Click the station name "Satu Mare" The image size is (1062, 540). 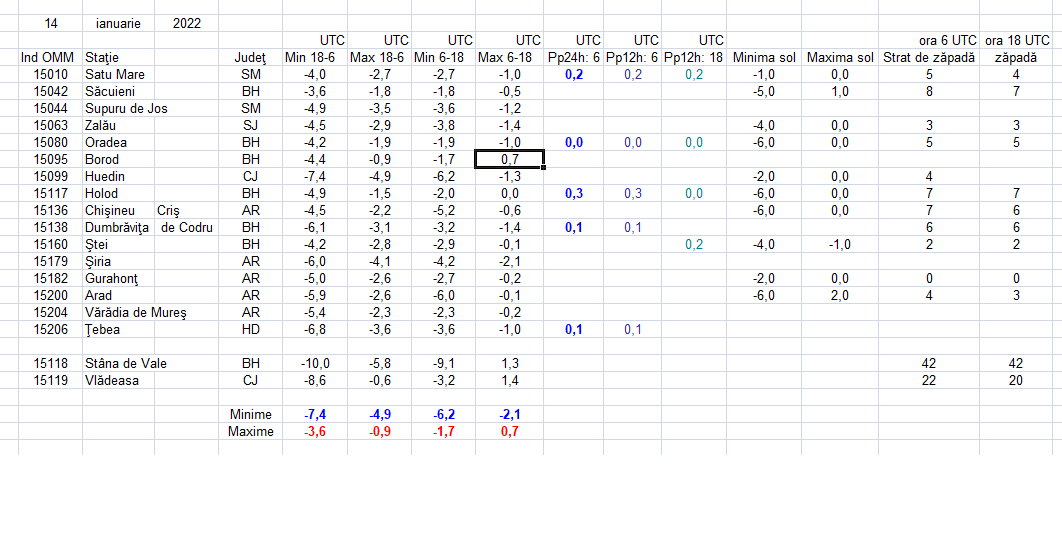(x=114, y=75)
